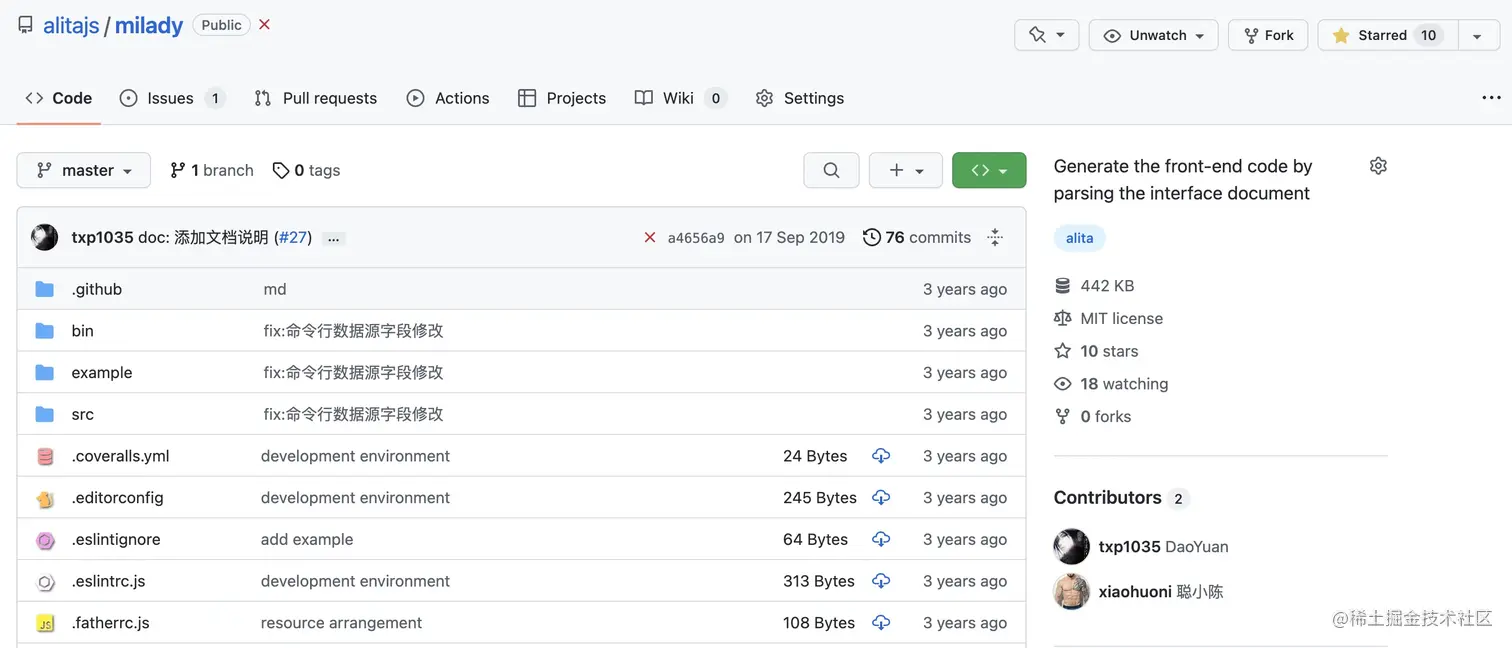Click the JS icon of .fatherrc.js
This screenshot has height=648, width=1512.
click(x=45, y=623)
